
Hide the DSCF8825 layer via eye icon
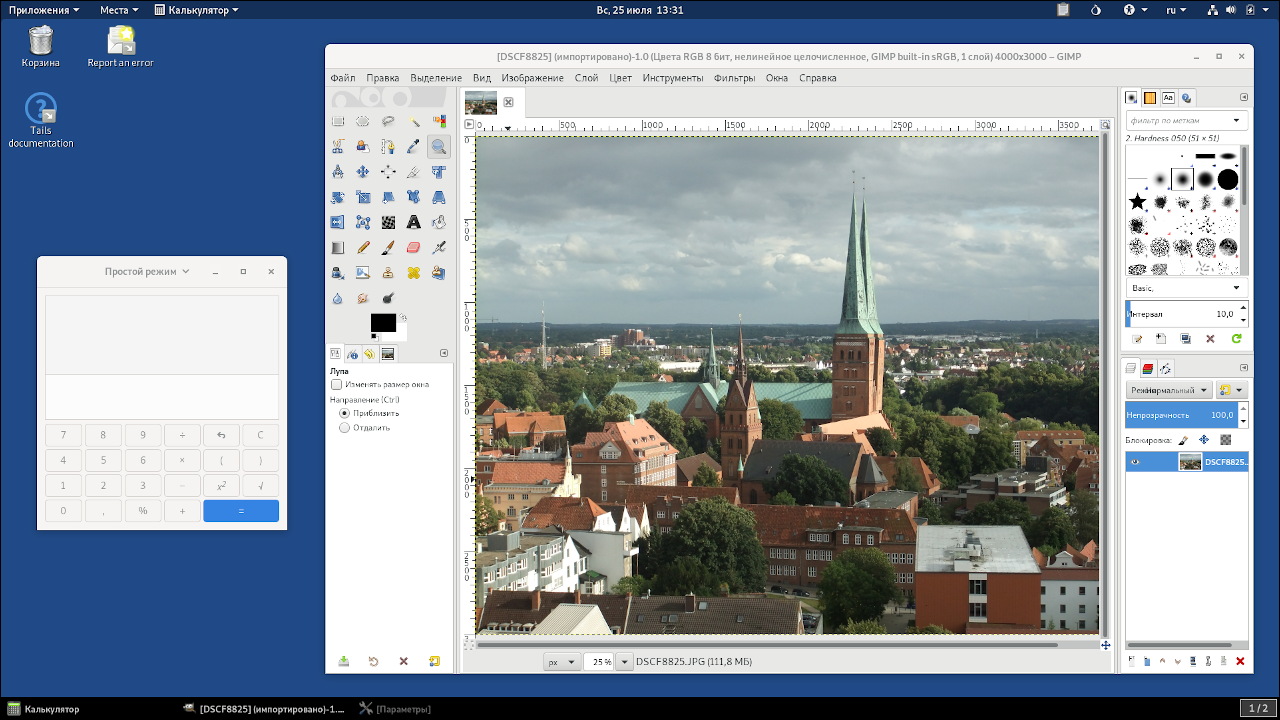tap(1134, 462)
